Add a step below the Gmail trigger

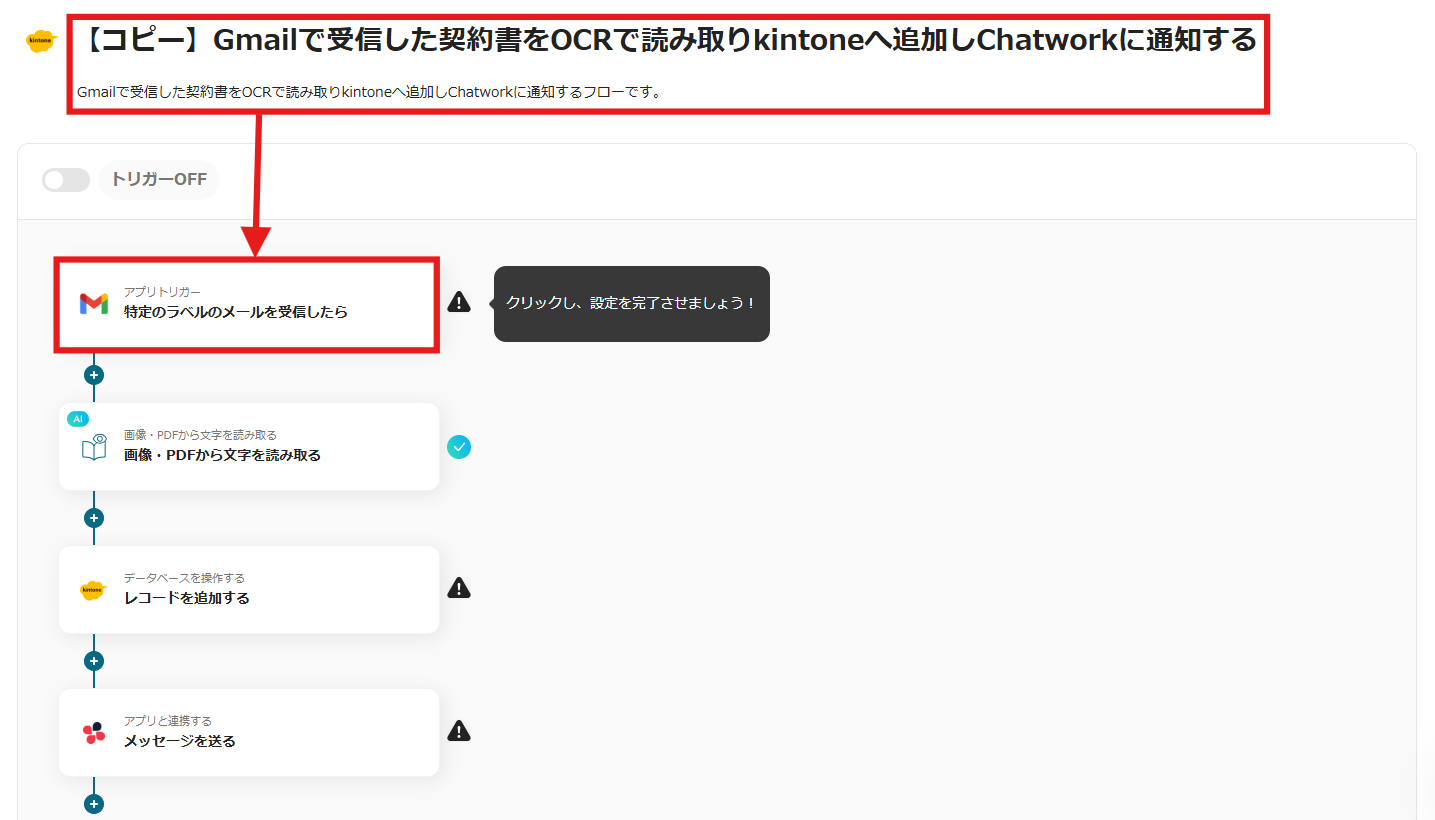click(94, 375)
